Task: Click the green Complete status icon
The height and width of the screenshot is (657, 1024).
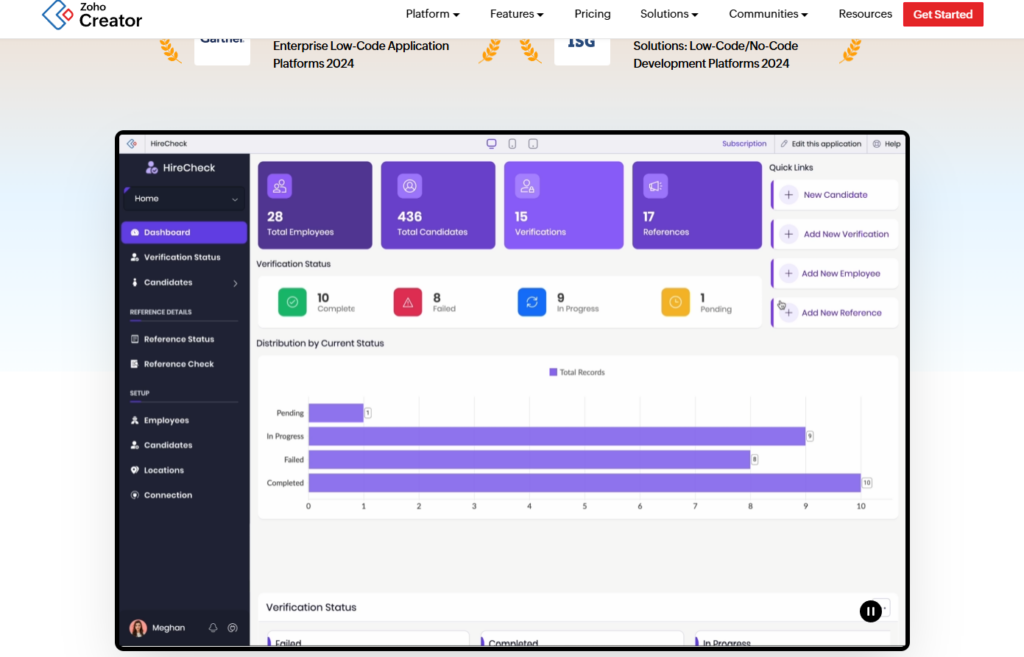Action: (292, 302)
